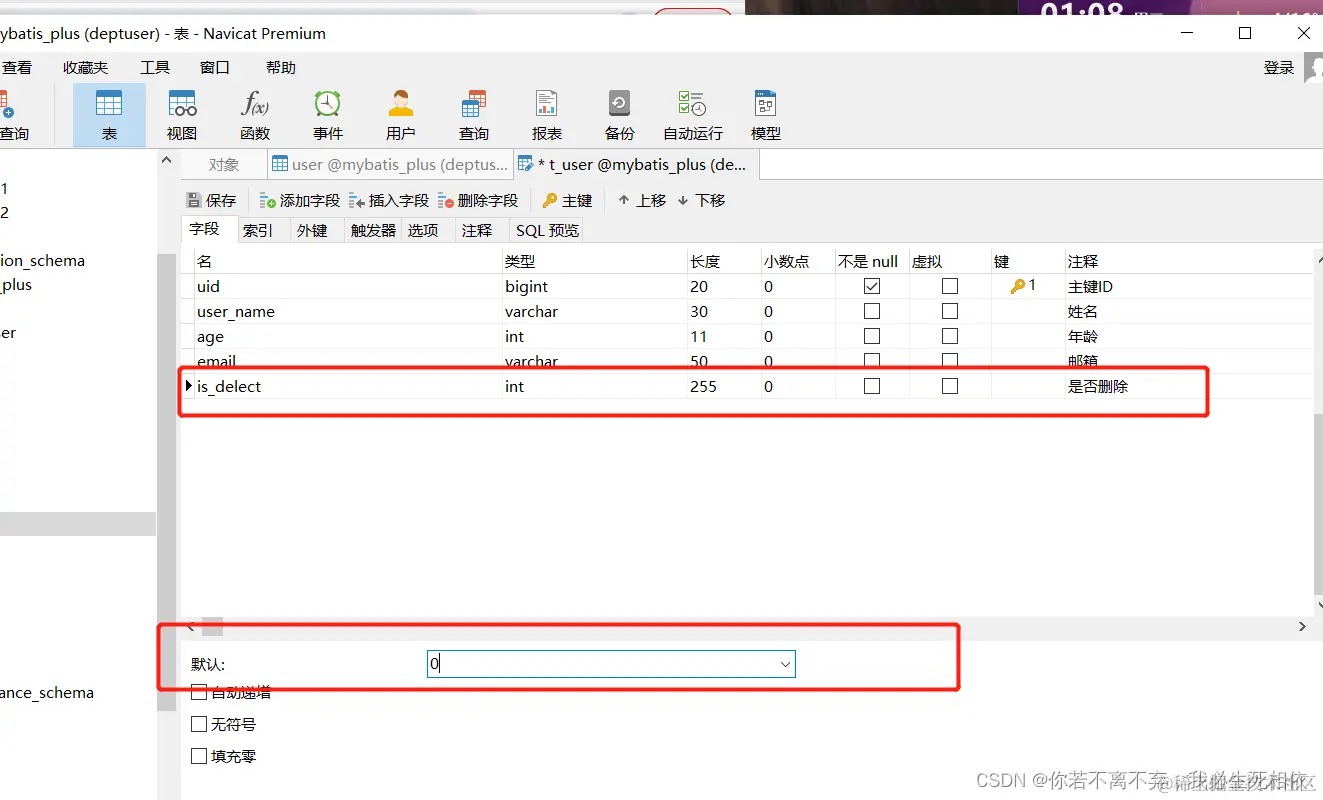Click 删除字段 to delete the field

(477, 200)
